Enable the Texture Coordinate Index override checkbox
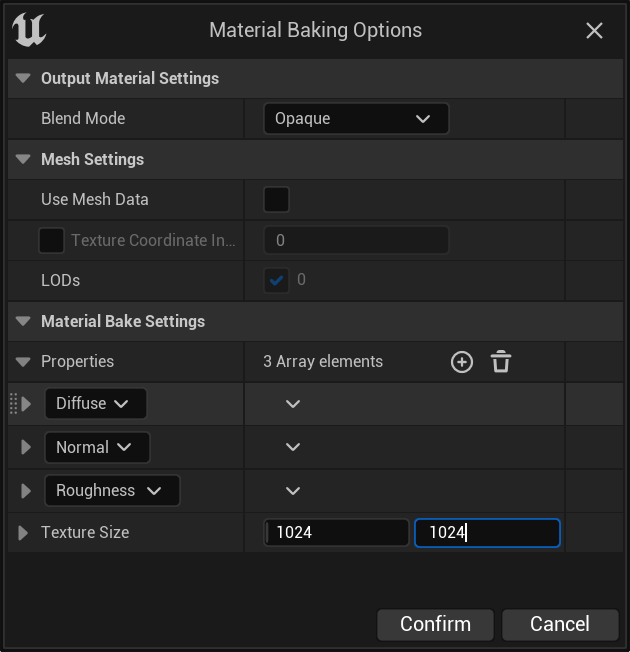This screenshot has width=630, height=652. (x=51, y=241)
